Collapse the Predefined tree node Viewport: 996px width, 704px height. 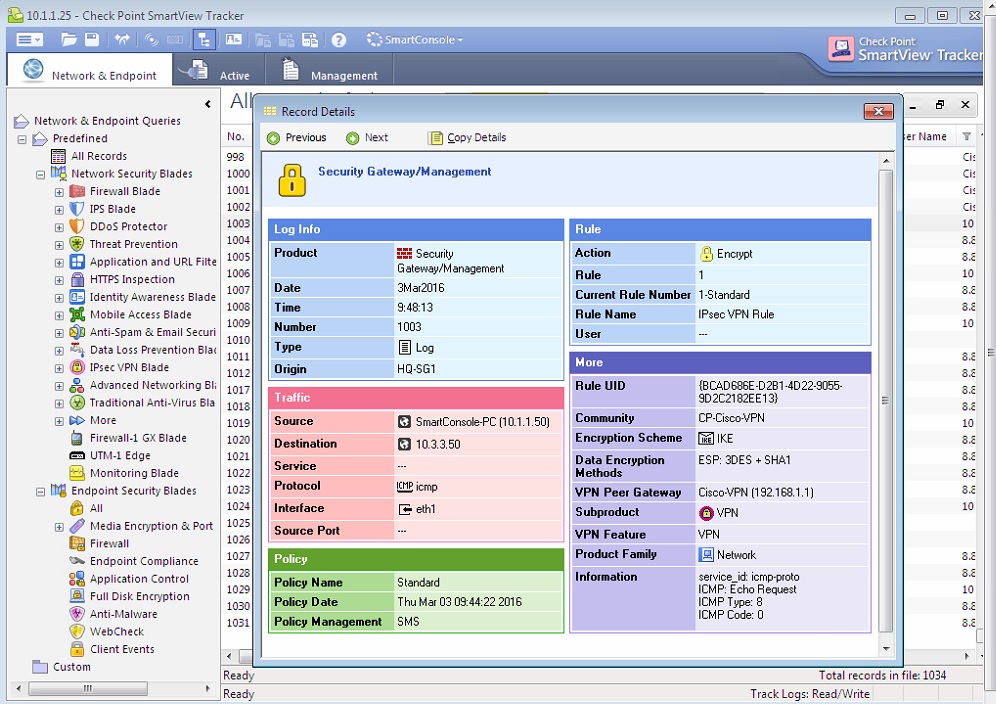point(22,139)
